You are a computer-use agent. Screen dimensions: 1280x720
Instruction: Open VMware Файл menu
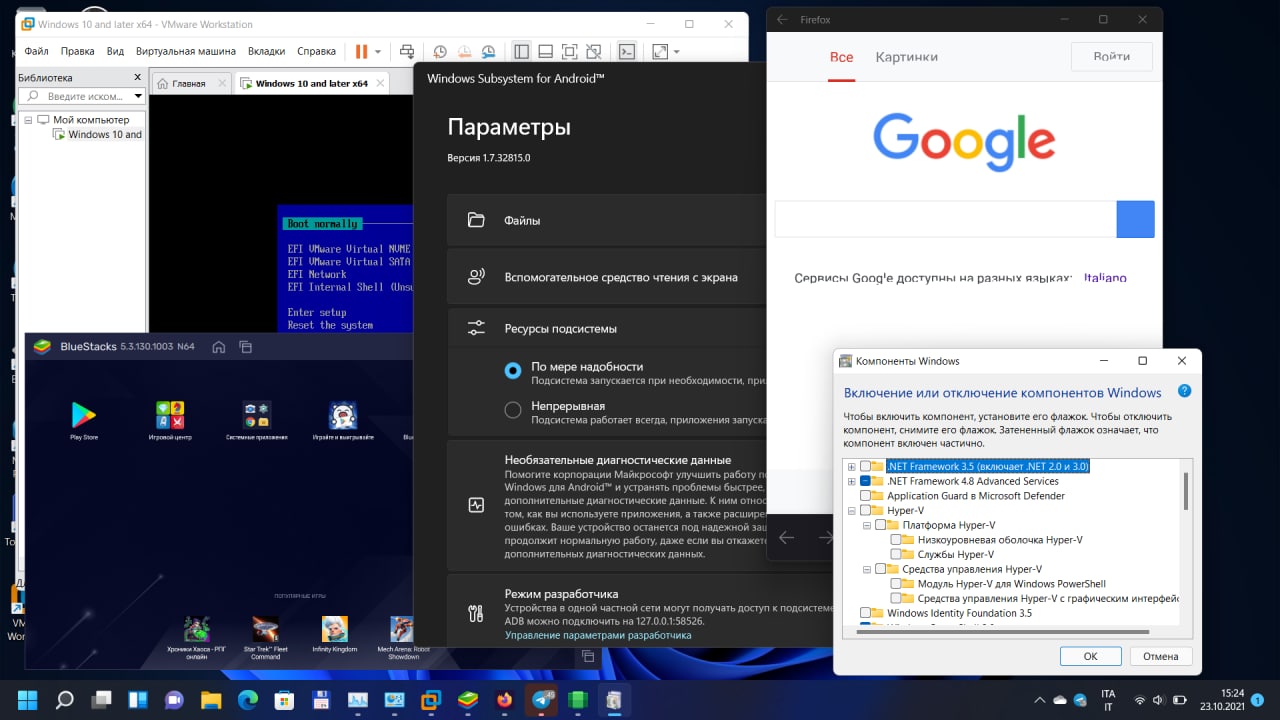tap(36, 51)
